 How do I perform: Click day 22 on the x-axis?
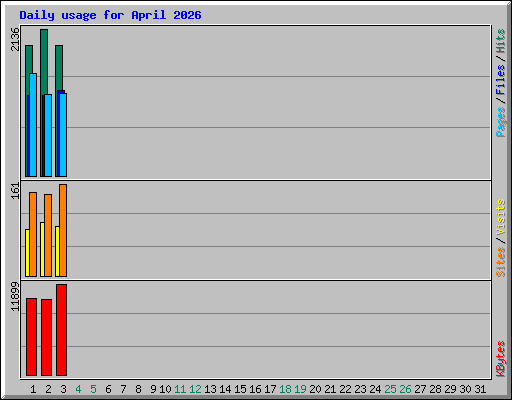pos(345,389)
